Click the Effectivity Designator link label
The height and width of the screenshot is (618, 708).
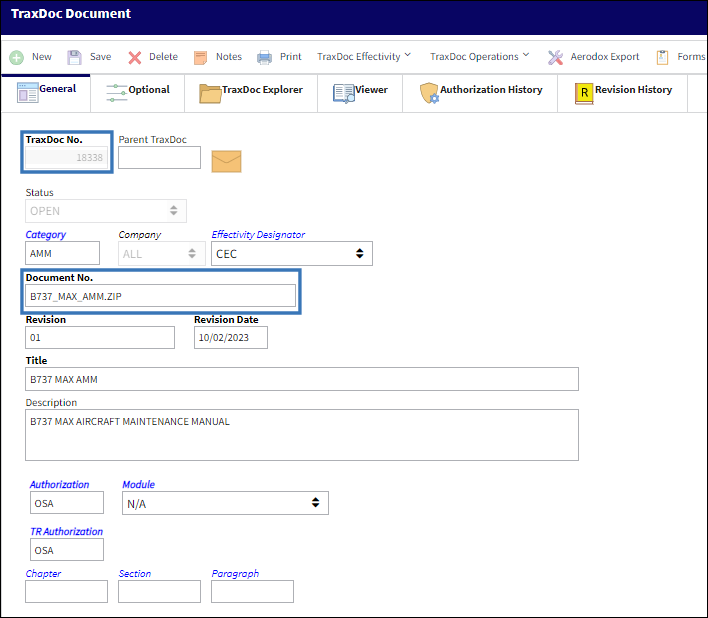point(258,235)
